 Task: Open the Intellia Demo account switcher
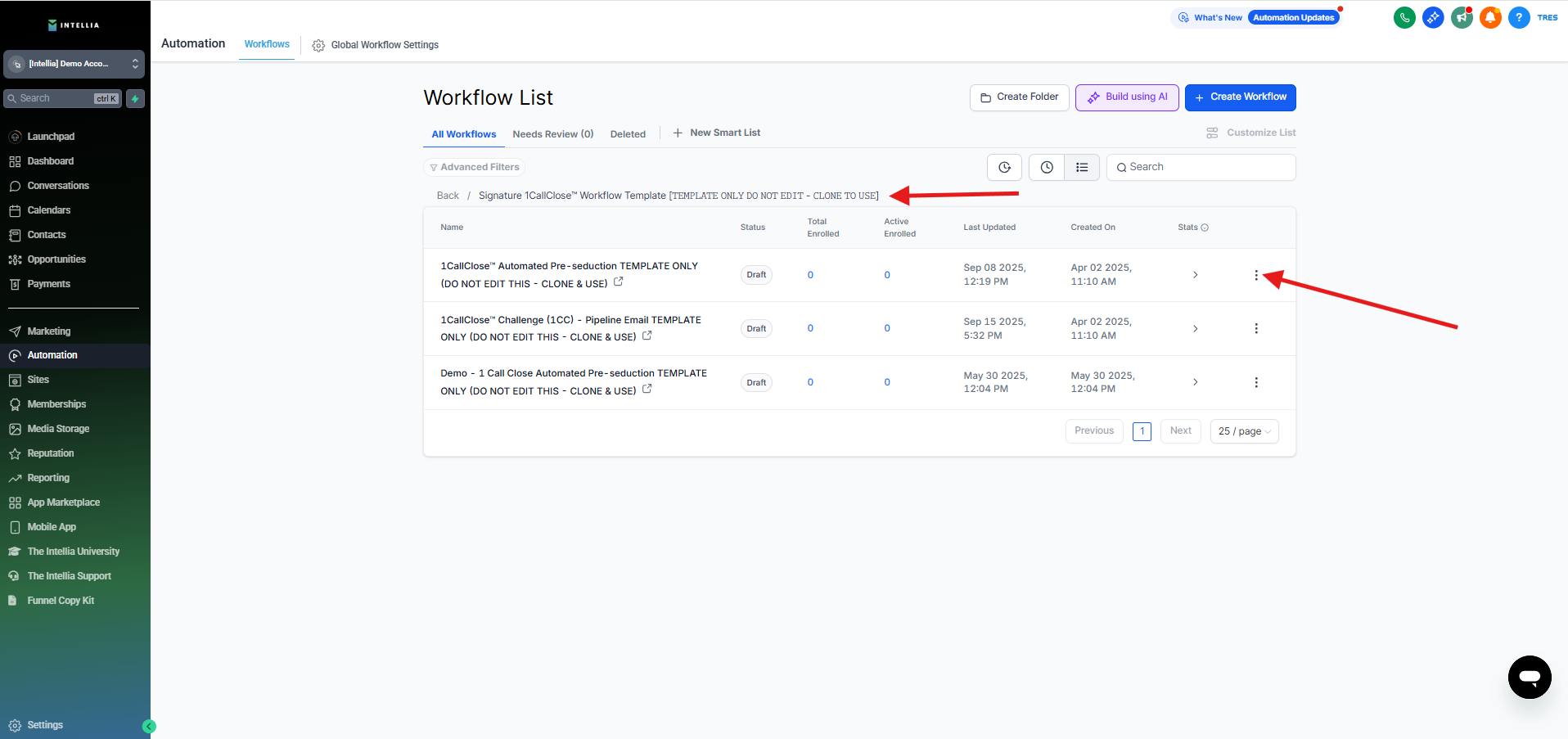pyautogui.click(x=74, y=64)
